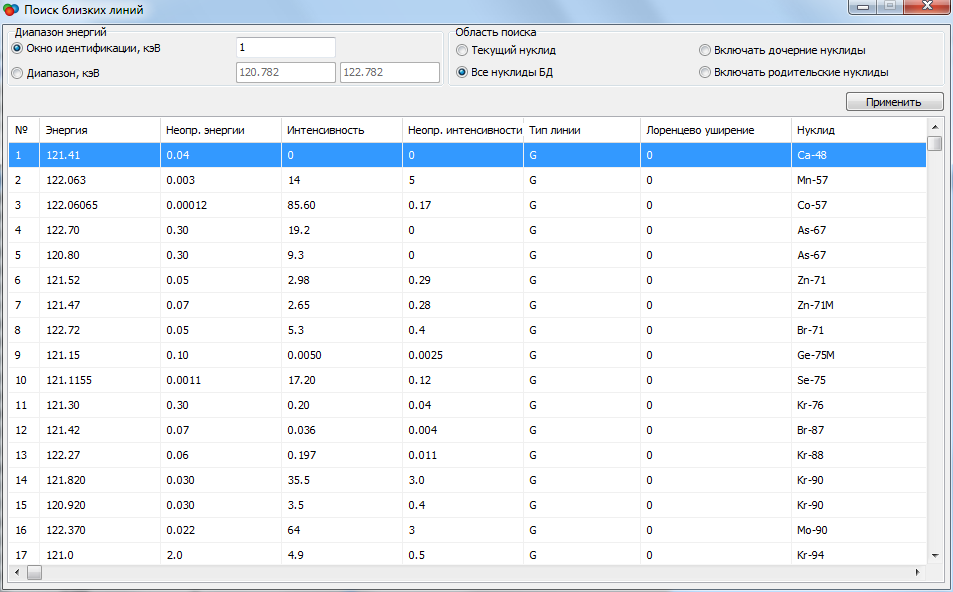Choose 'Текущий нуклид' search option

(x=462, y=50)
